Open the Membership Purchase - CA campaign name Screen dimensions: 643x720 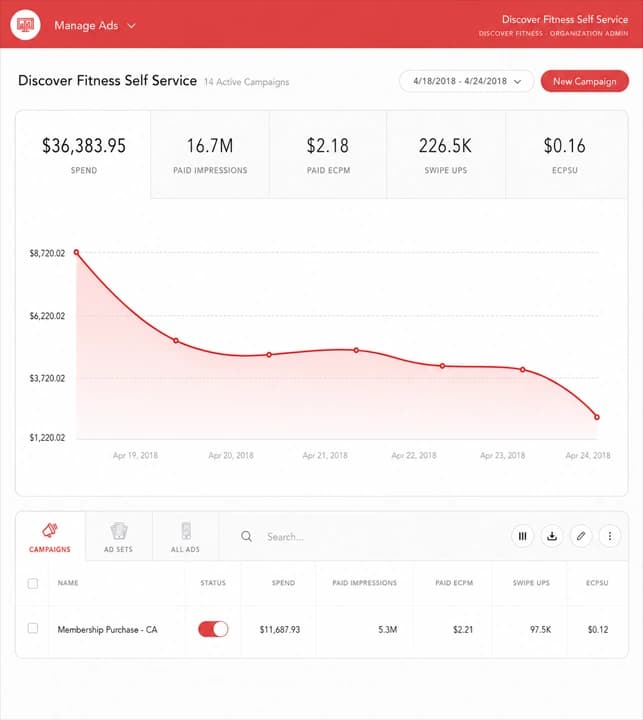point(107,630)
